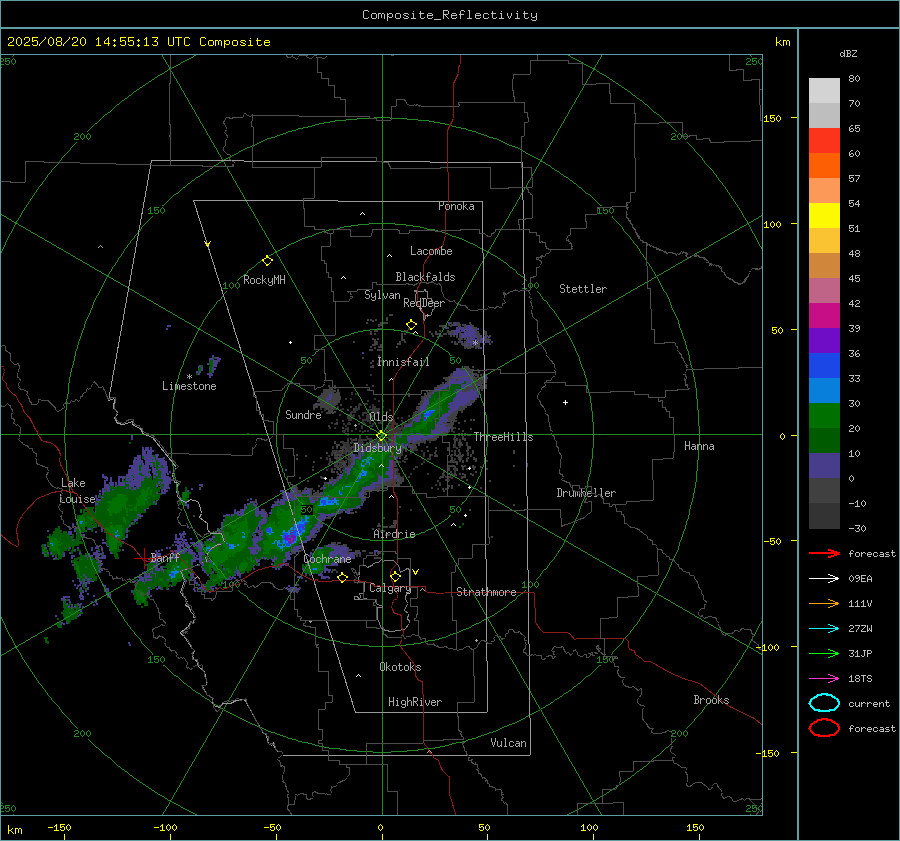Click the Drumheller label
900x841 pixels.
click(586, 493)
